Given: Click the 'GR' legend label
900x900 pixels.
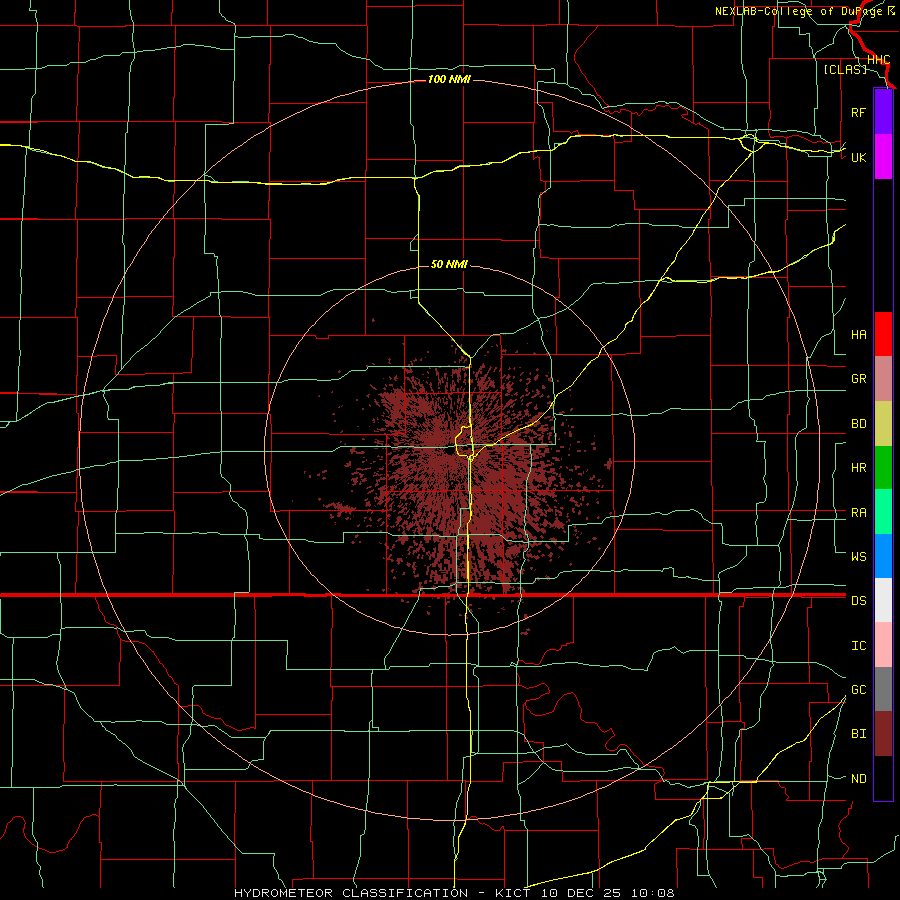Looking at the screenshot, I should [858, 379].
